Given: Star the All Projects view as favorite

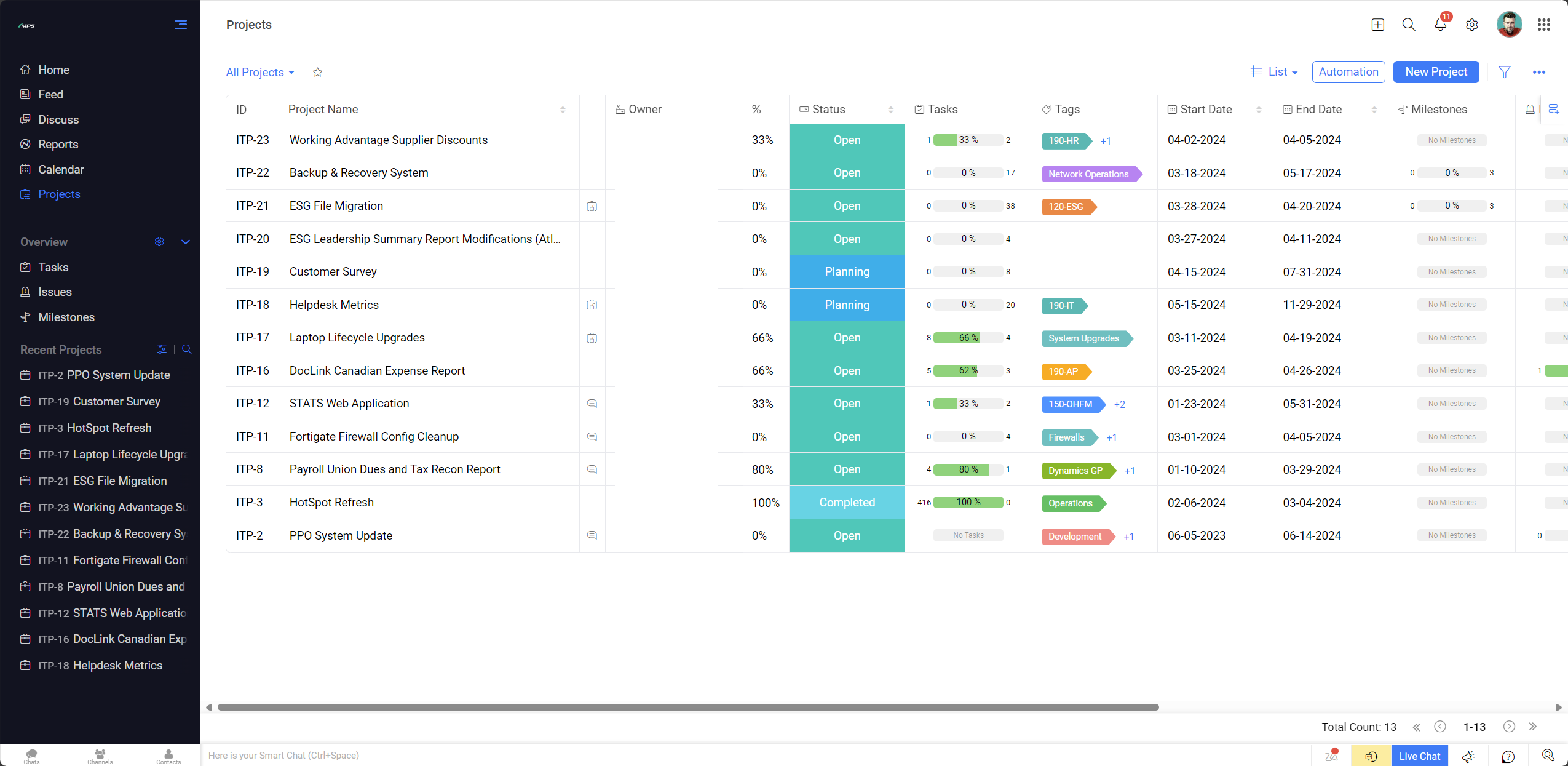Looking at the screenshot, I should tap(317, 72).
